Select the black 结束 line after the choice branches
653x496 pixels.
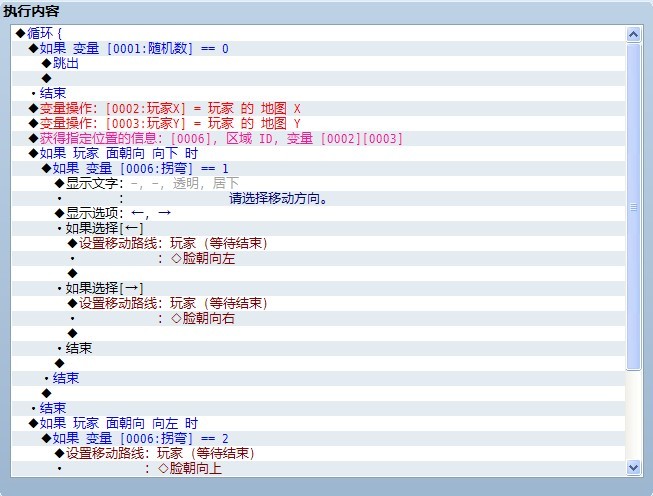pyautogui.click(x=319, y=348)
